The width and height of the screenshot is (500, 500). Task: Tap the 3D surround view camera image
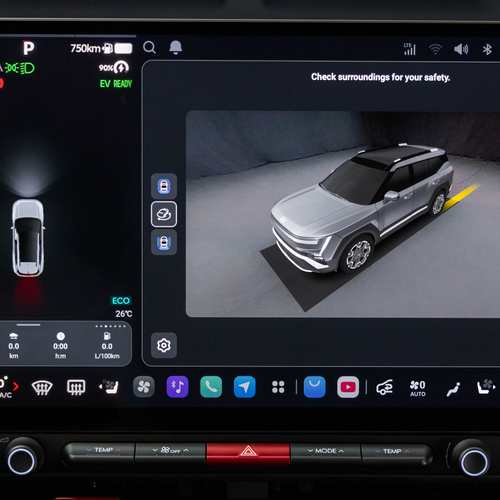[x=343, y=214]
